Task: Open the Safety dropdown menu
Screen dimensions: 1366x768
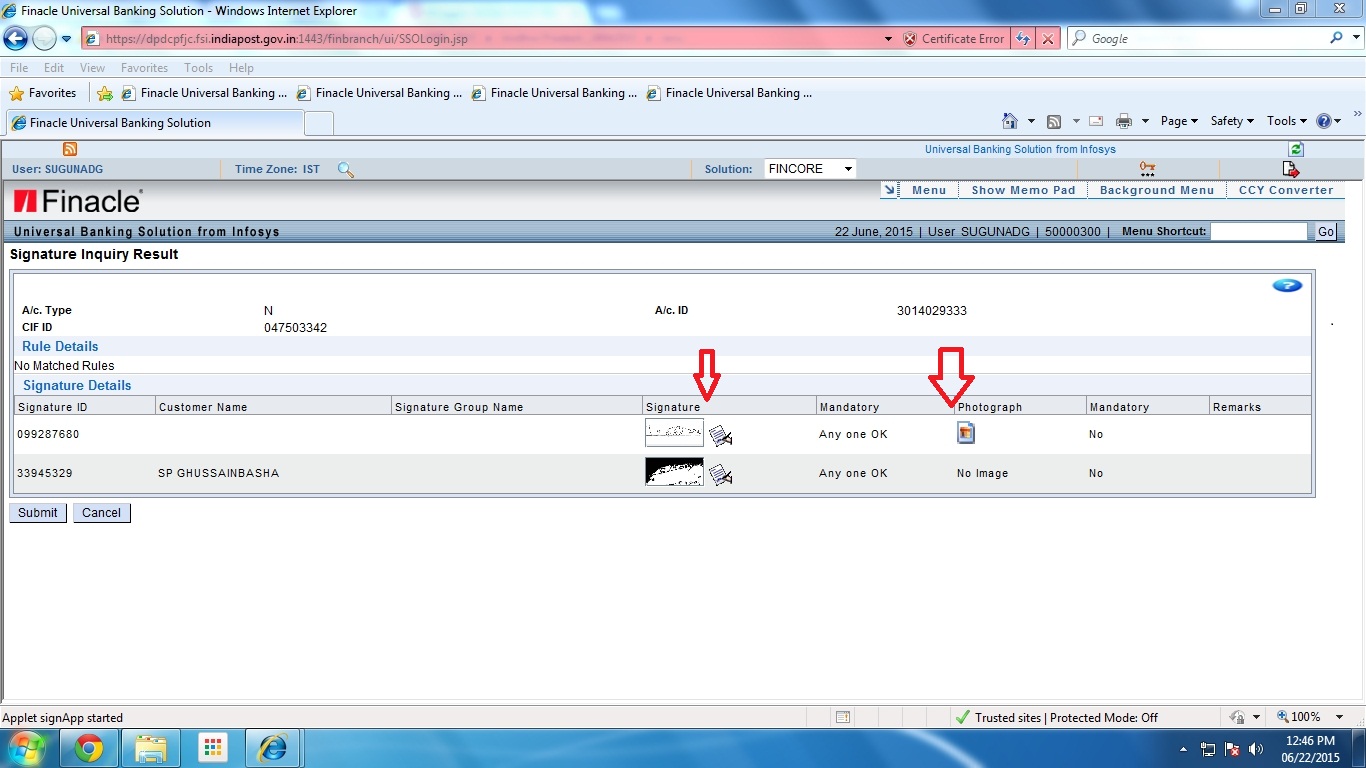Action: click(1232, 121)
